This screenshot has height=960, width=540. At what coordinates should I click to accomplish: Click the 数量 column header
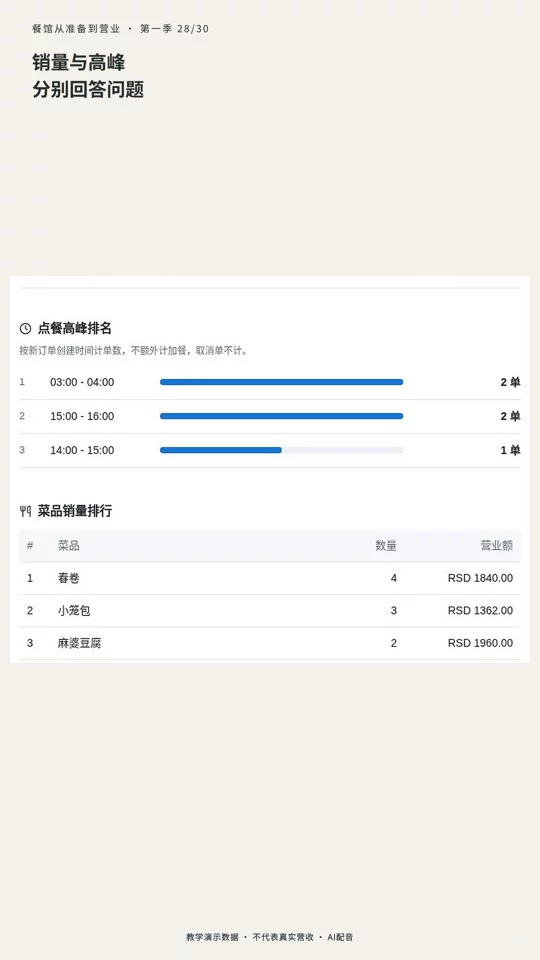(x=386, y=546)
